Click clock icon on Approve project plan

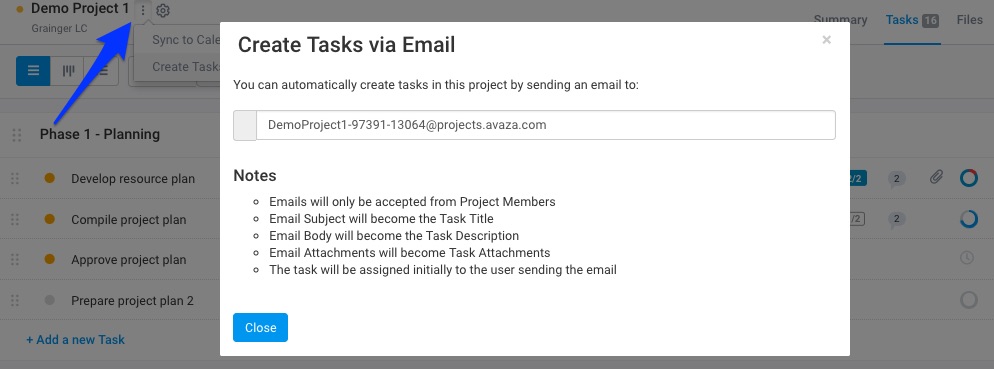pyautogui.click(x=967, y=259)
